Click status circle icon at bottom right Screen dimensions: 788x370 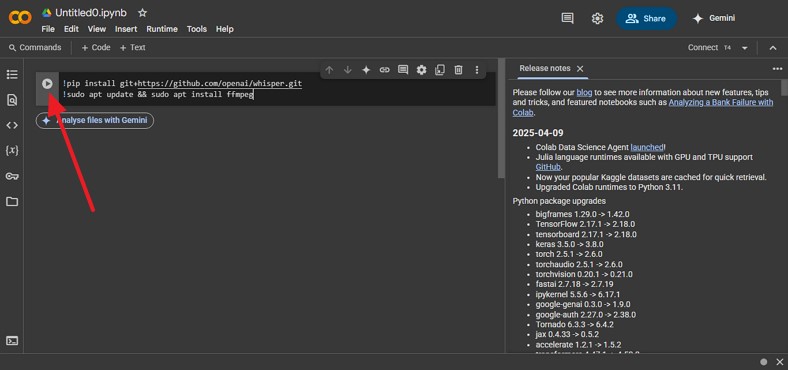(x=764, y=362)
